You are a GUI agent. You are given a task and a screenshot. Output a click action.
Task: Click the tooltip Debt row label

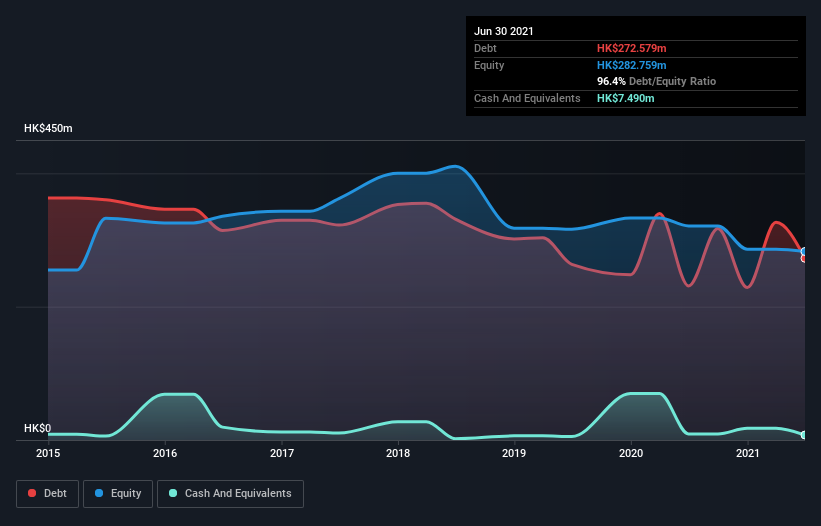[485, 48]
